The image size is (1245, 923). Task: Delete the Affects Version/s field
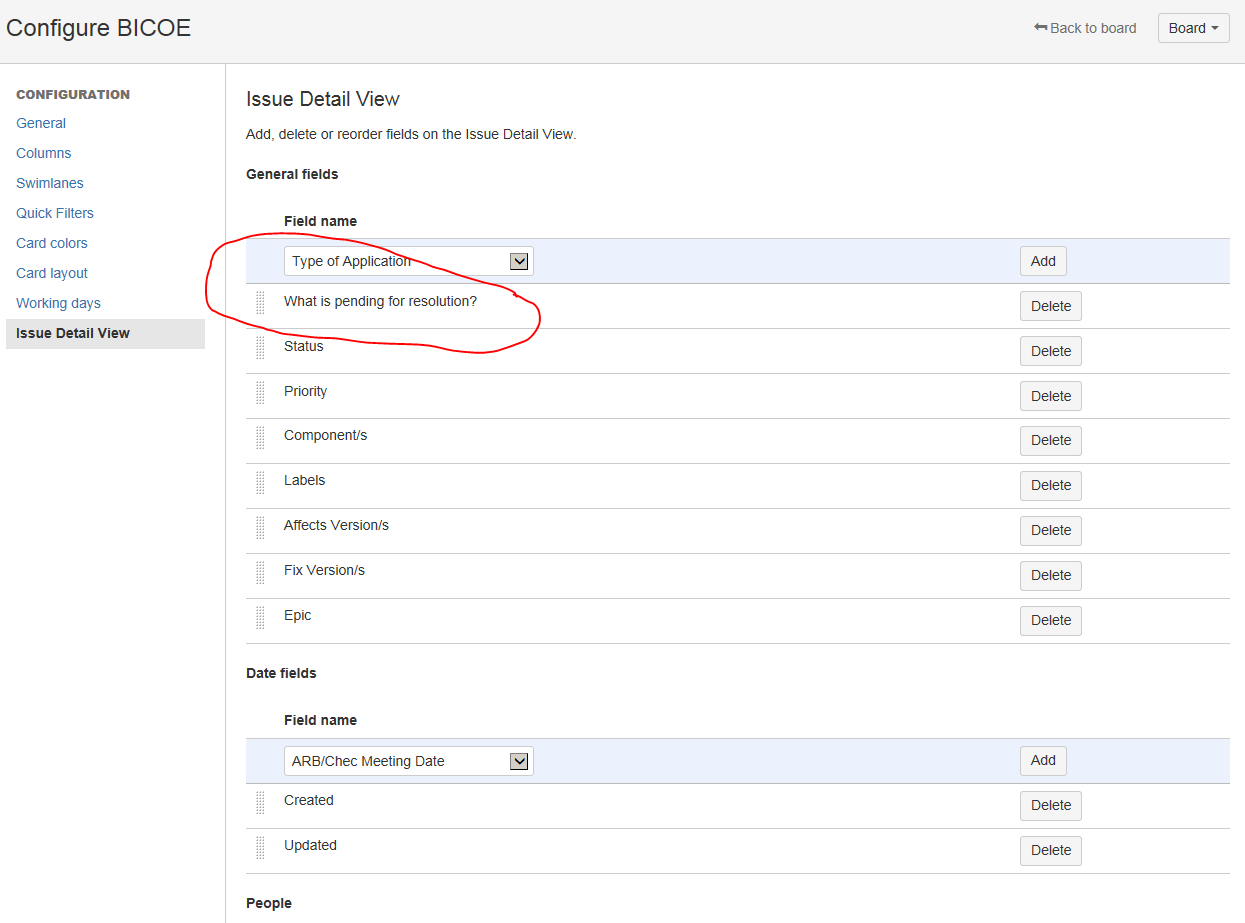[1050, 530]
